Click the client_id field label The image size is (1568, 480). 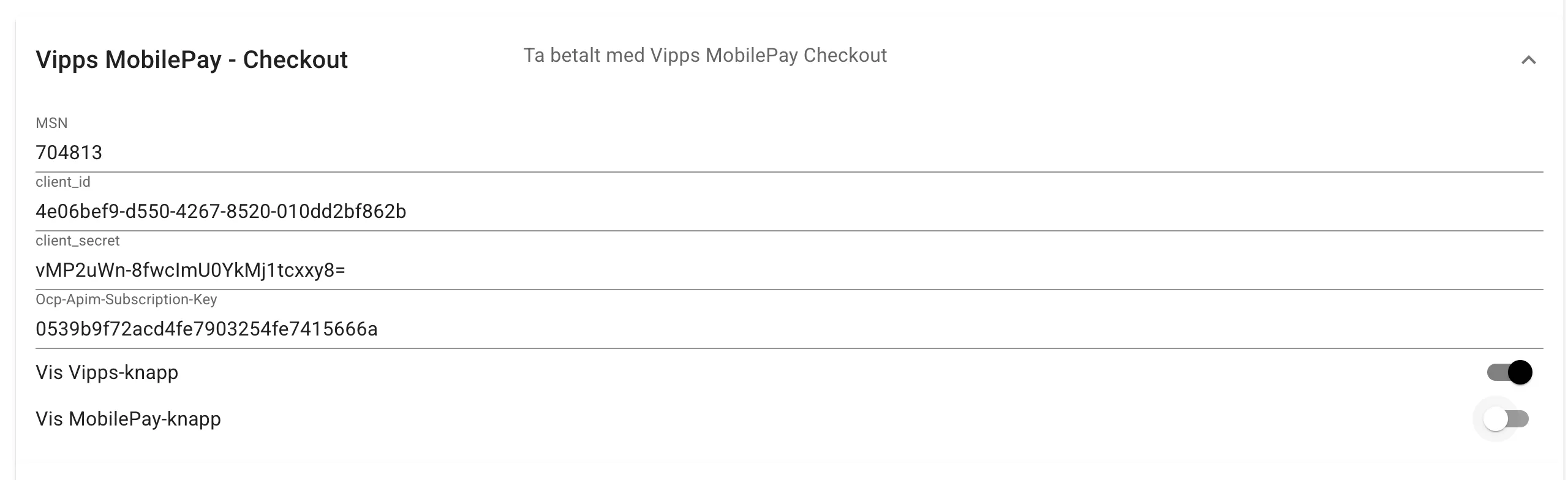[x=63, y=181]
